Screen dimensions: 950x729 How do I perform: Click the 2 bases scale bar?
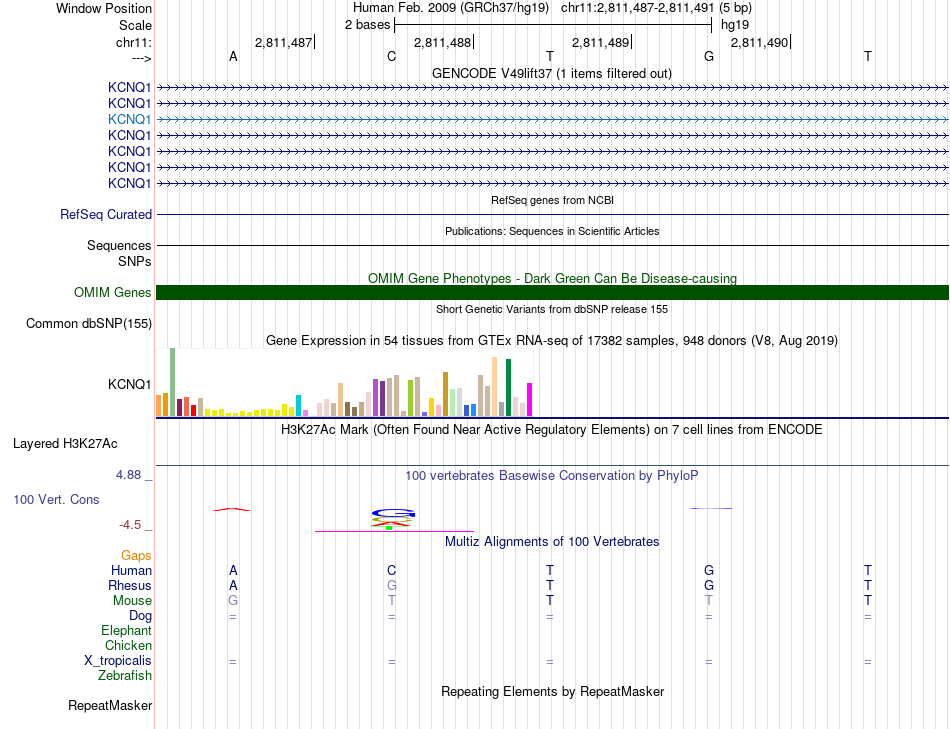tap(553, 25)
